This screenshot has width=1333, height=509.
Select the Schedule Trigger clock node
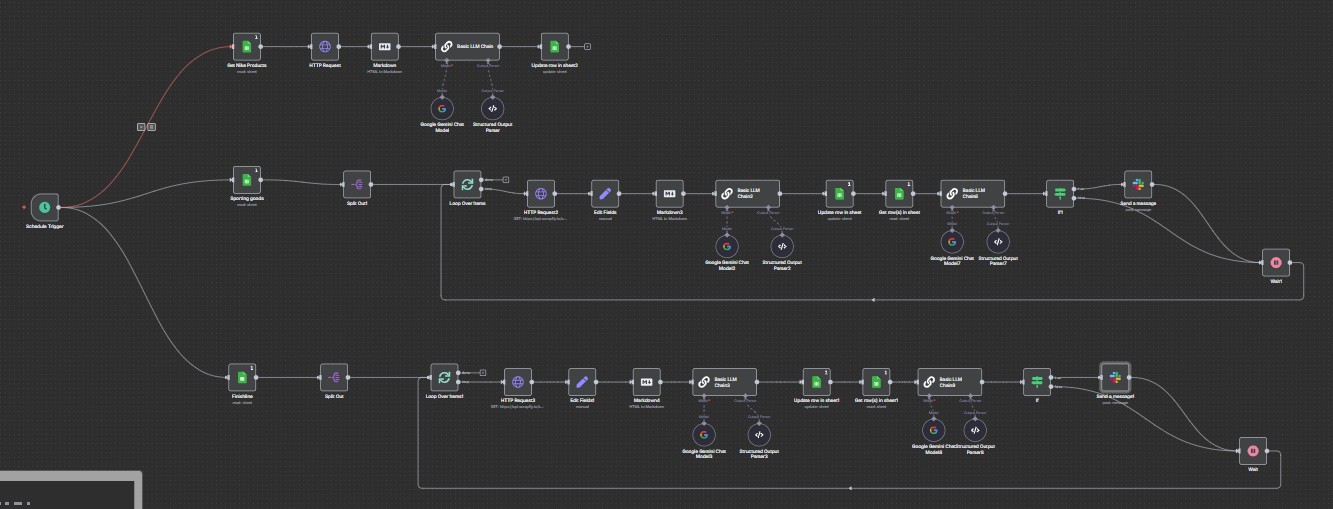(44, 207)
